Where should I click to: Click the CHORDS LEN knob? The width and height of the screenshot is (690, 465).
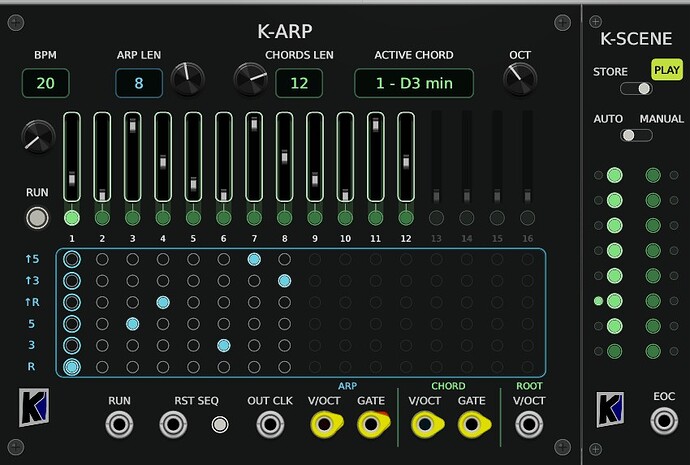(x=250, y=79)
